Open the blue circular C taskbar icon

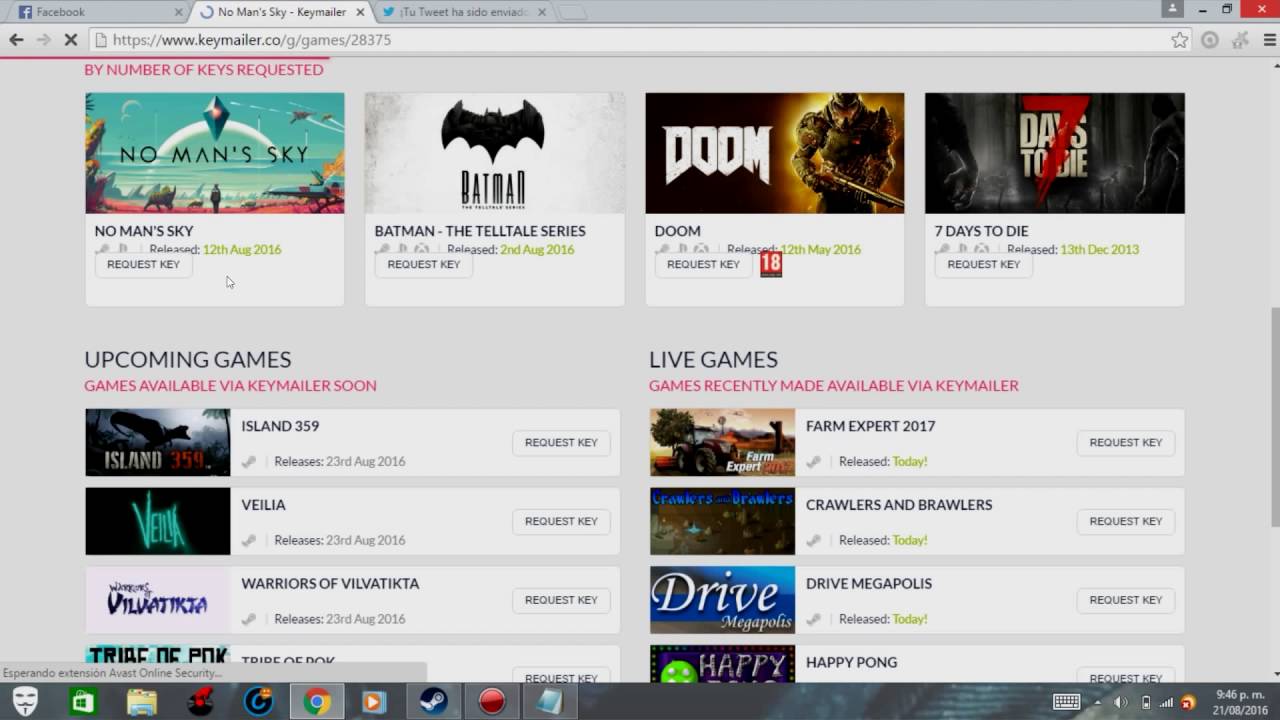pos(259,702)
